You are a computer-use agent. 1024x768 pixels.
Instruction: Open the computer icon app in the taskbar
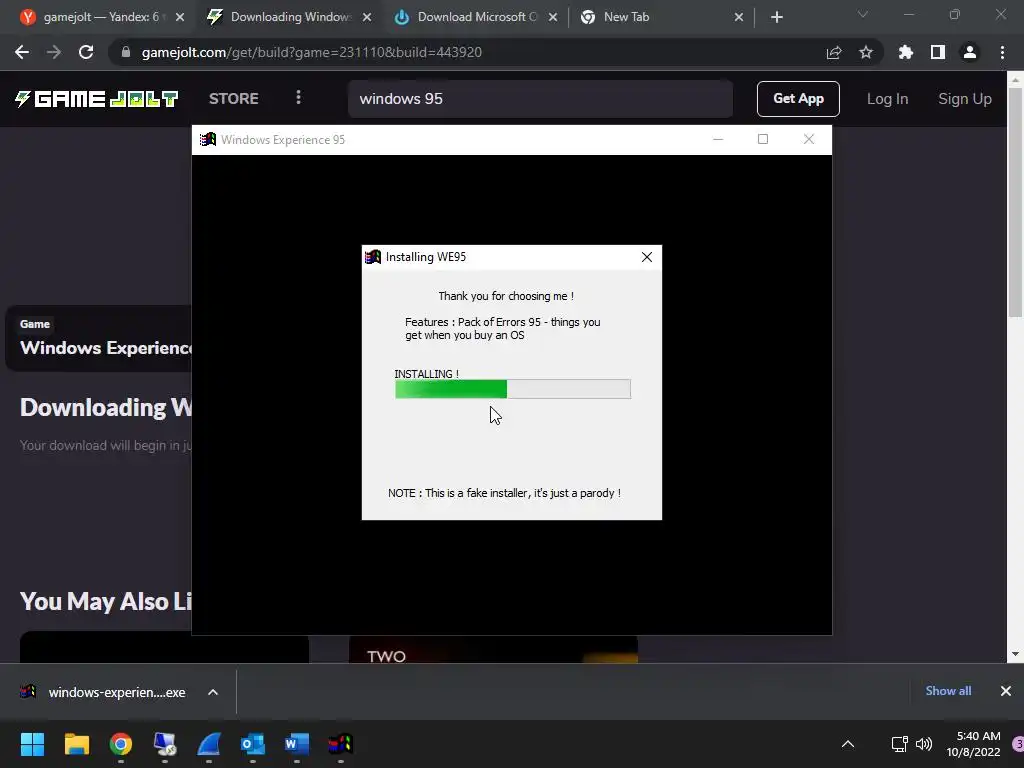pos(165,744)
